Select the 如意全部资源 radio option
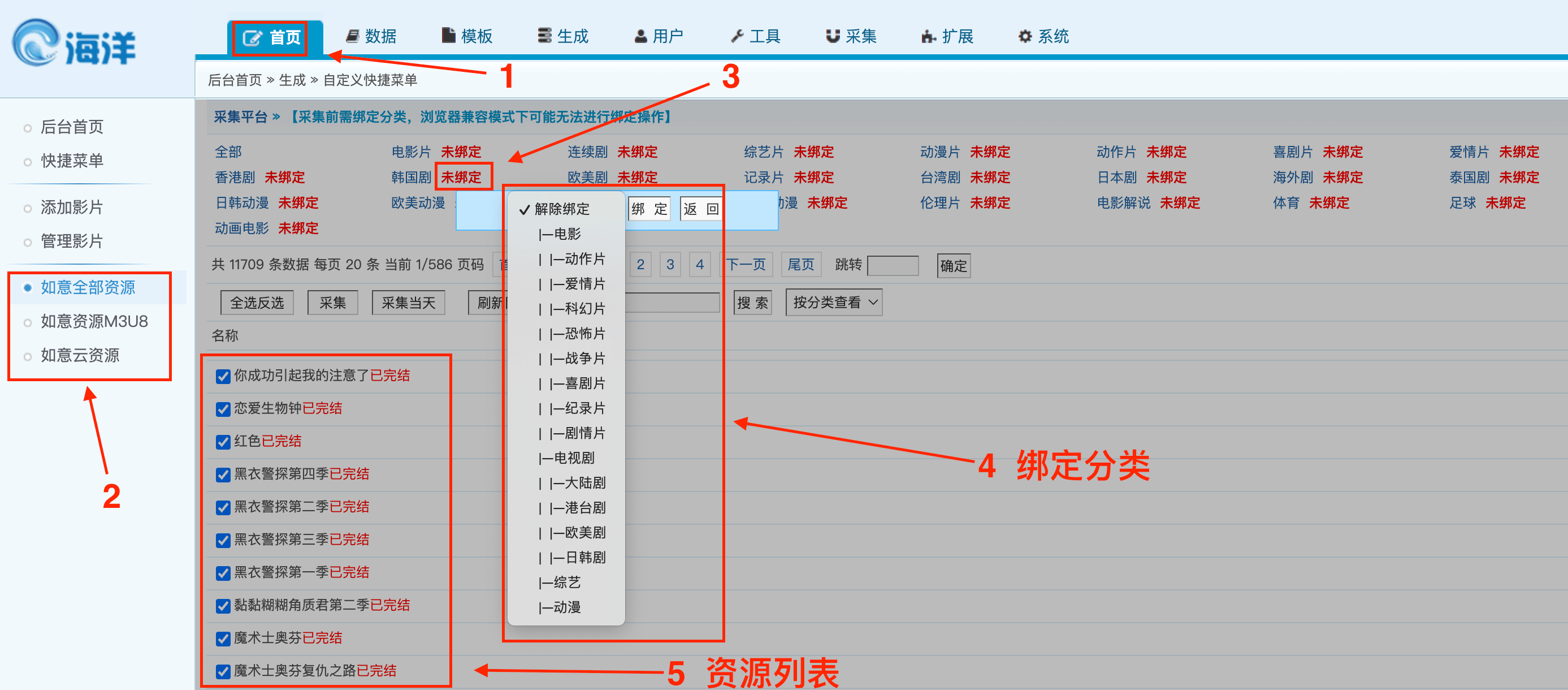This screenshot has height=690, width=1568. [x=88, y=287]
